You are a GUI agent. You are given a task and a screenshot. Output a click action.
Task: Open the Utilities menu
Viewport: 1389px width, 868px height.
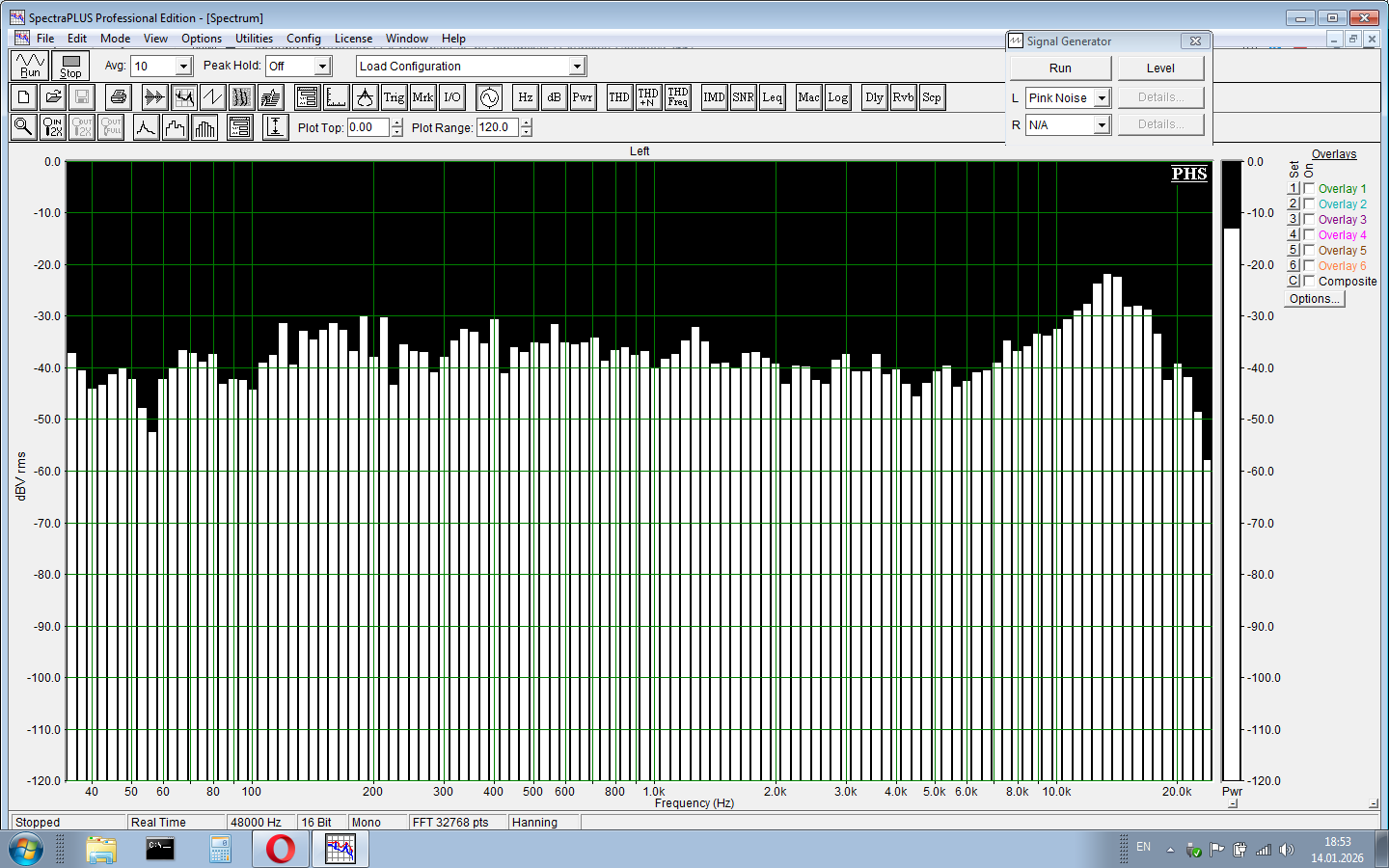254,39
